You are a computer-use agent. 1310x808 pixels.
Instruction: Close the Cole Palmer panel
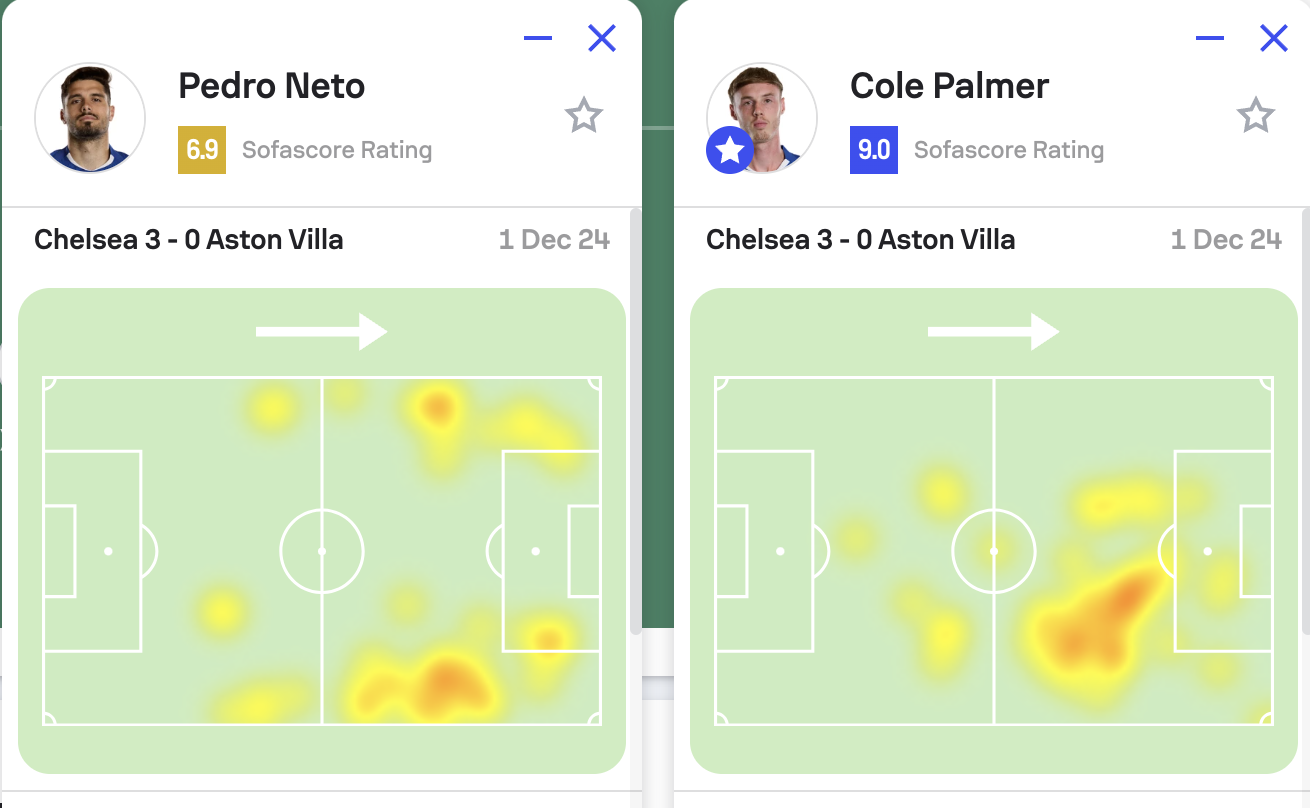[1274, 38]
